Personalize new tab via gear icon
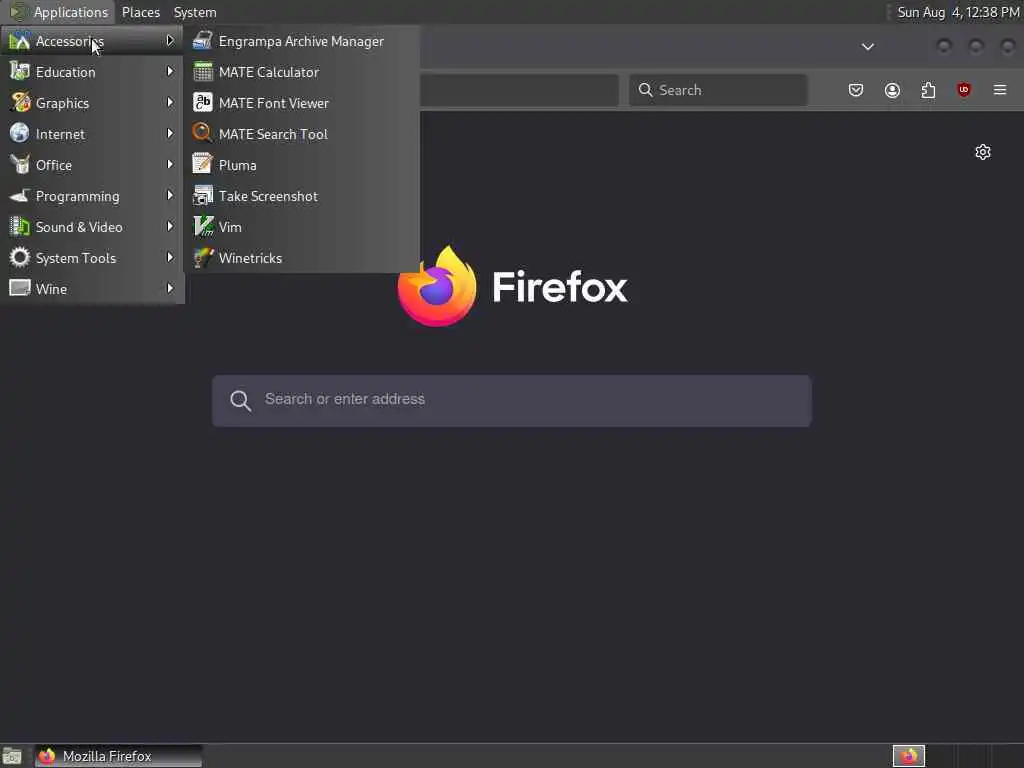The width and height of the screenshot is (1024, 768). click(x=983, y=152)
